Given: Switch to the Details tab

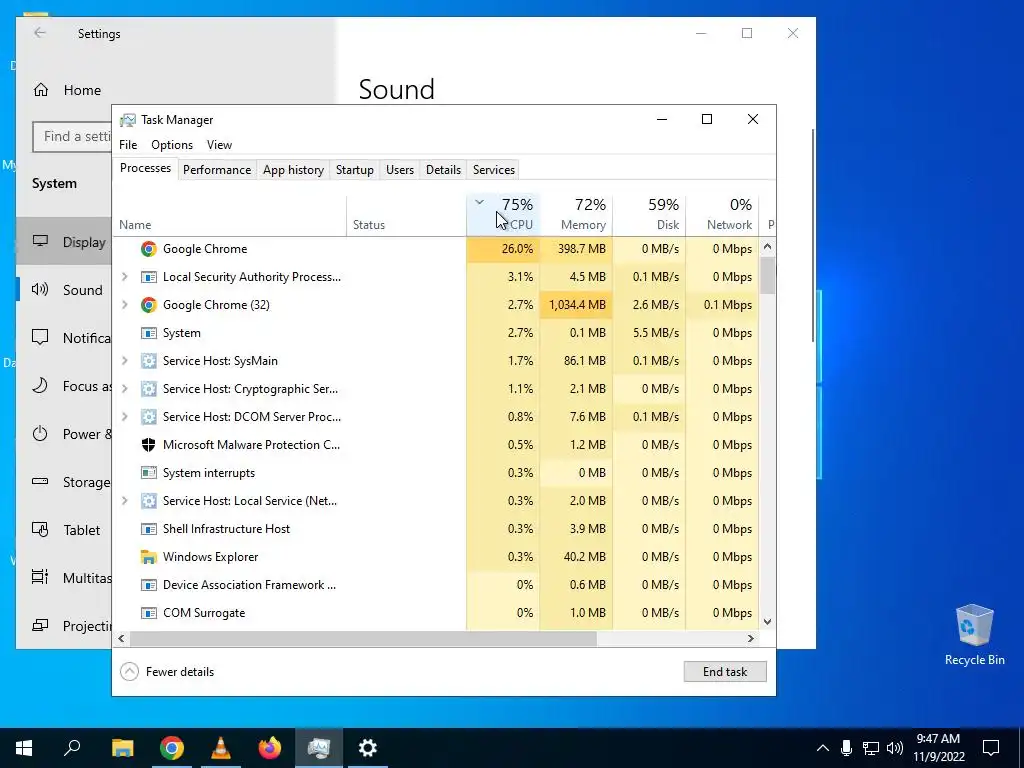Looking at the screenshot, I should coord(443,170).
